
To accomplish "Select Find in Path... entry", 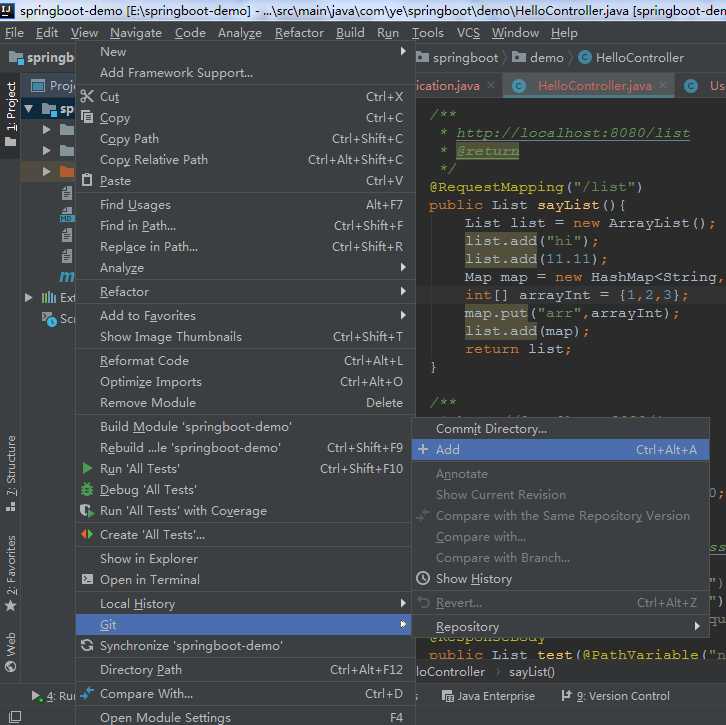I will coord(243,225).
